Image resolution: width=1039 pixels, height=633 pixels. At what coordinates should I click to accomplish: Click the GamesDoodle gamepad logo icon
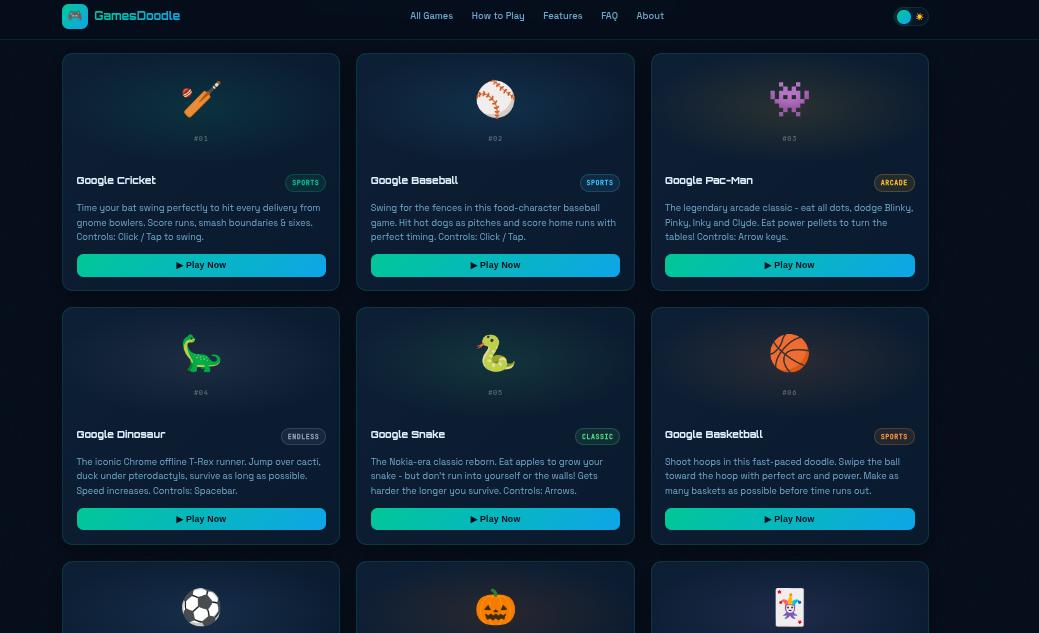pyautogui.click(x=75, y=16)
